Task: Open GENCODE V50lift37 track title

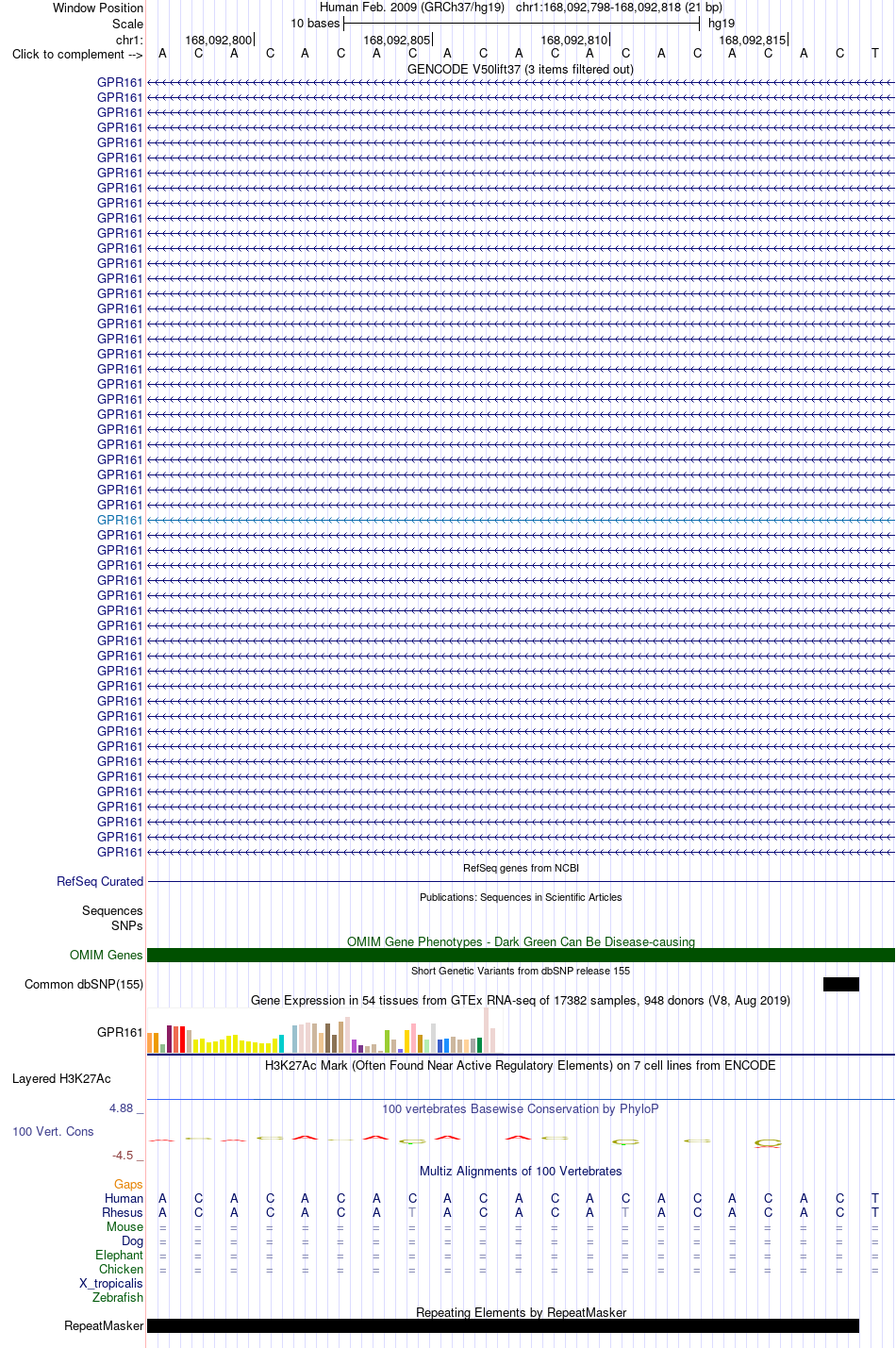Action: (521, 69)
